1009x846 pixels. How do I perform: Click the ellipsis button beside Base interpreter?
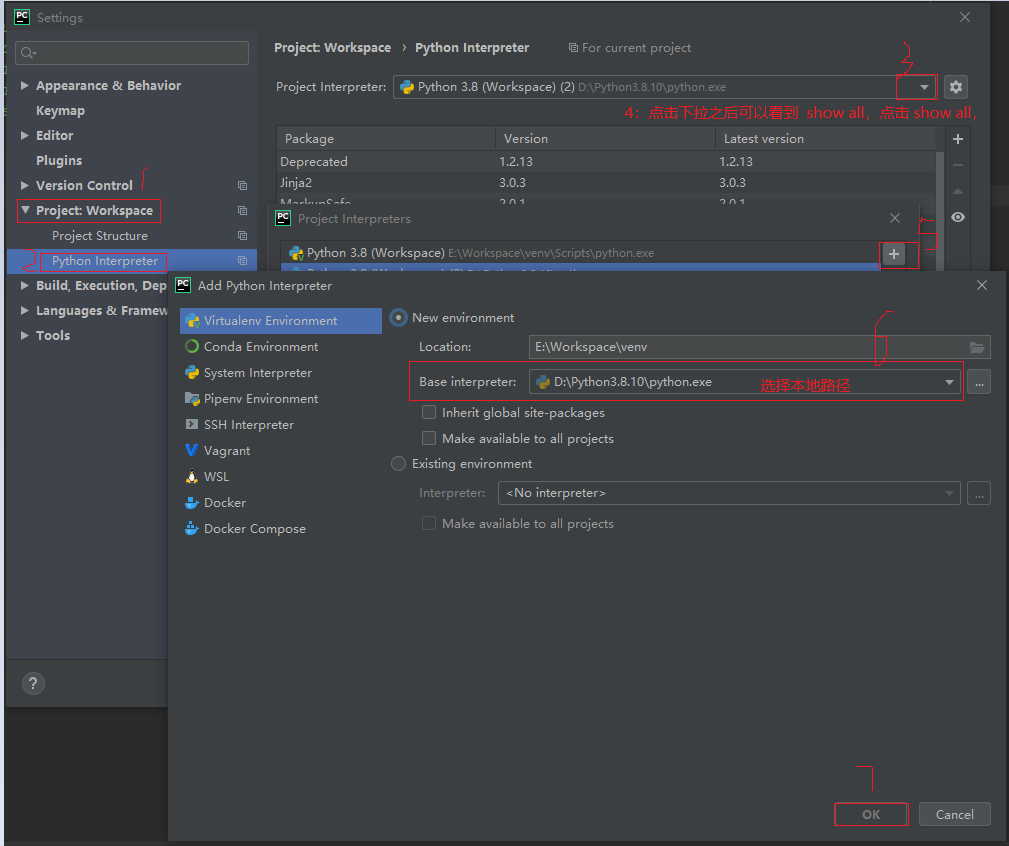(x=979, y=382)
